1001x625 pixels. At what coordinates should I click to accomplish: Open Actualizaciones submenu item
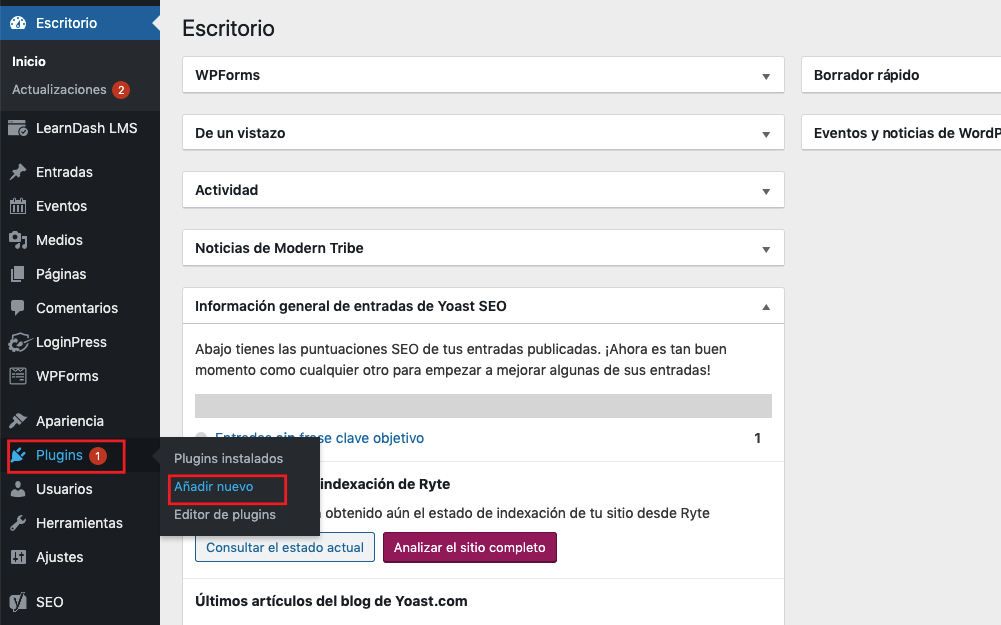coord(59,89)
